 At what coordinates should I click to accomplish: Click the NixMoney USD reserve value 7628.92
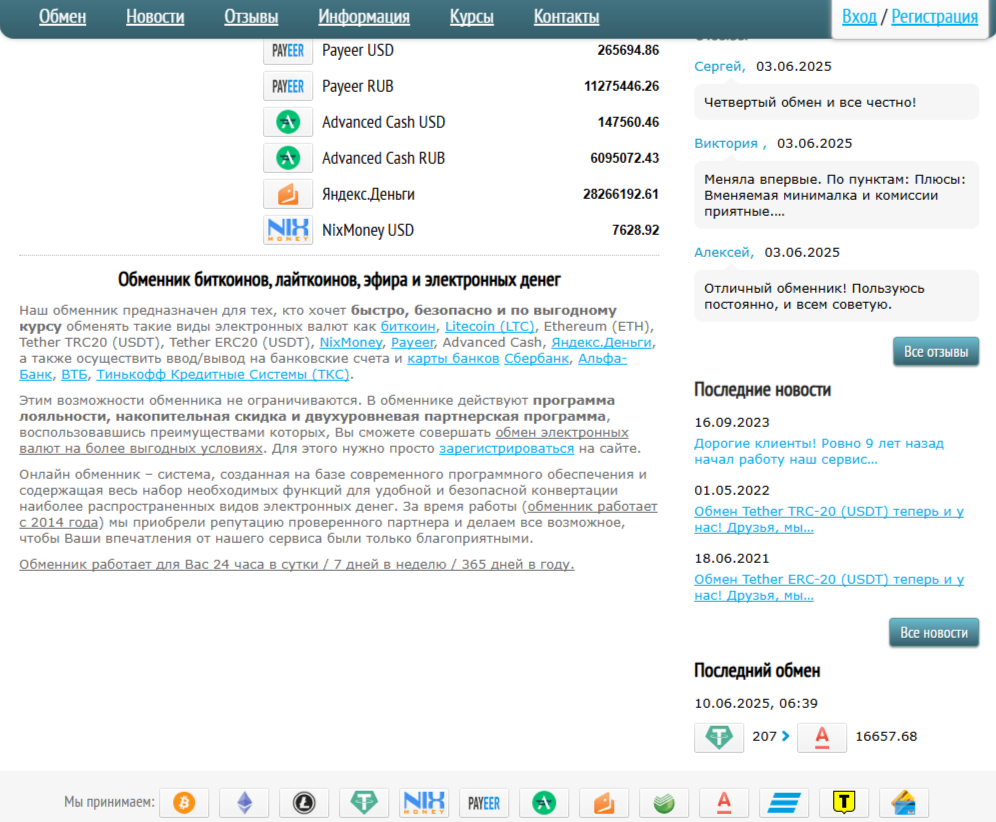pyautogui.click(x=635, y=230)
